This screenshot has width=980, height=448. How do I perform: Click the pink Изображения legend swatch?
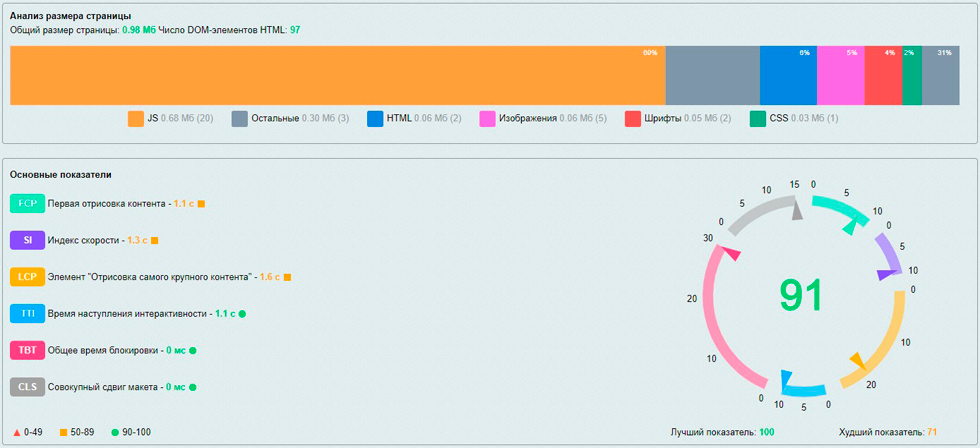(x=488, y=119)
